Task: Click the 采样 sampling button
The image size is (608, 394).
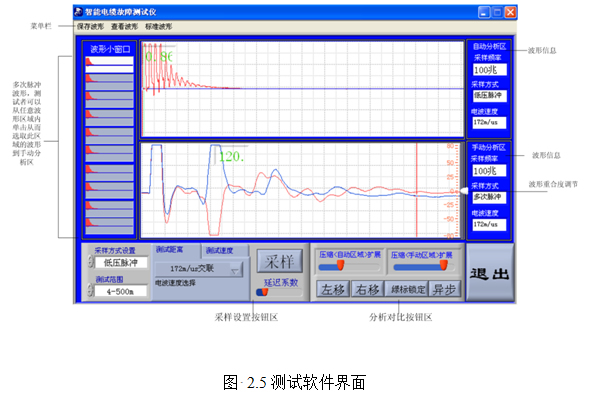Action: tap(280, 261)
